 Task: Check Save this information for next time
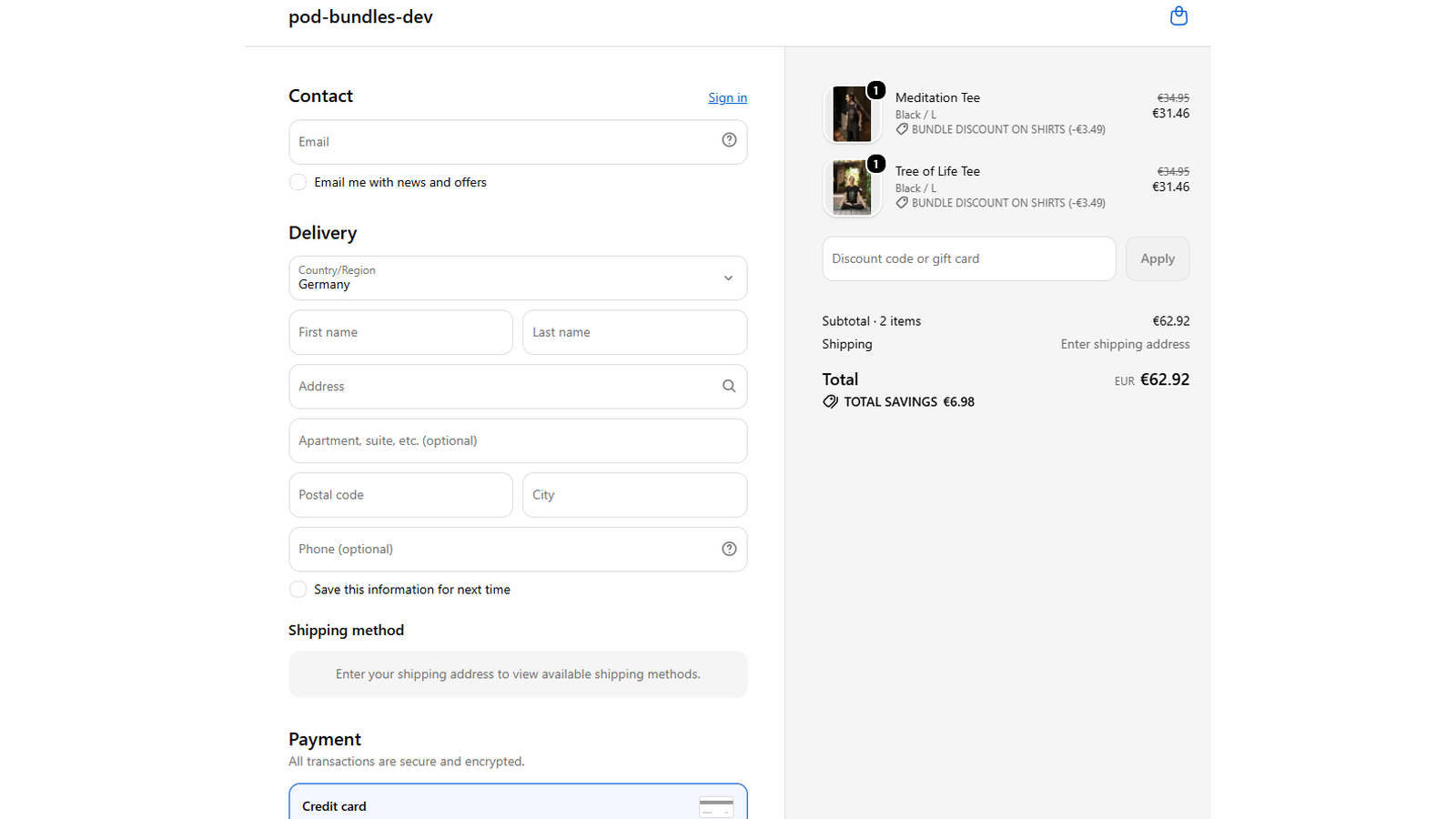tap(298, 590)
